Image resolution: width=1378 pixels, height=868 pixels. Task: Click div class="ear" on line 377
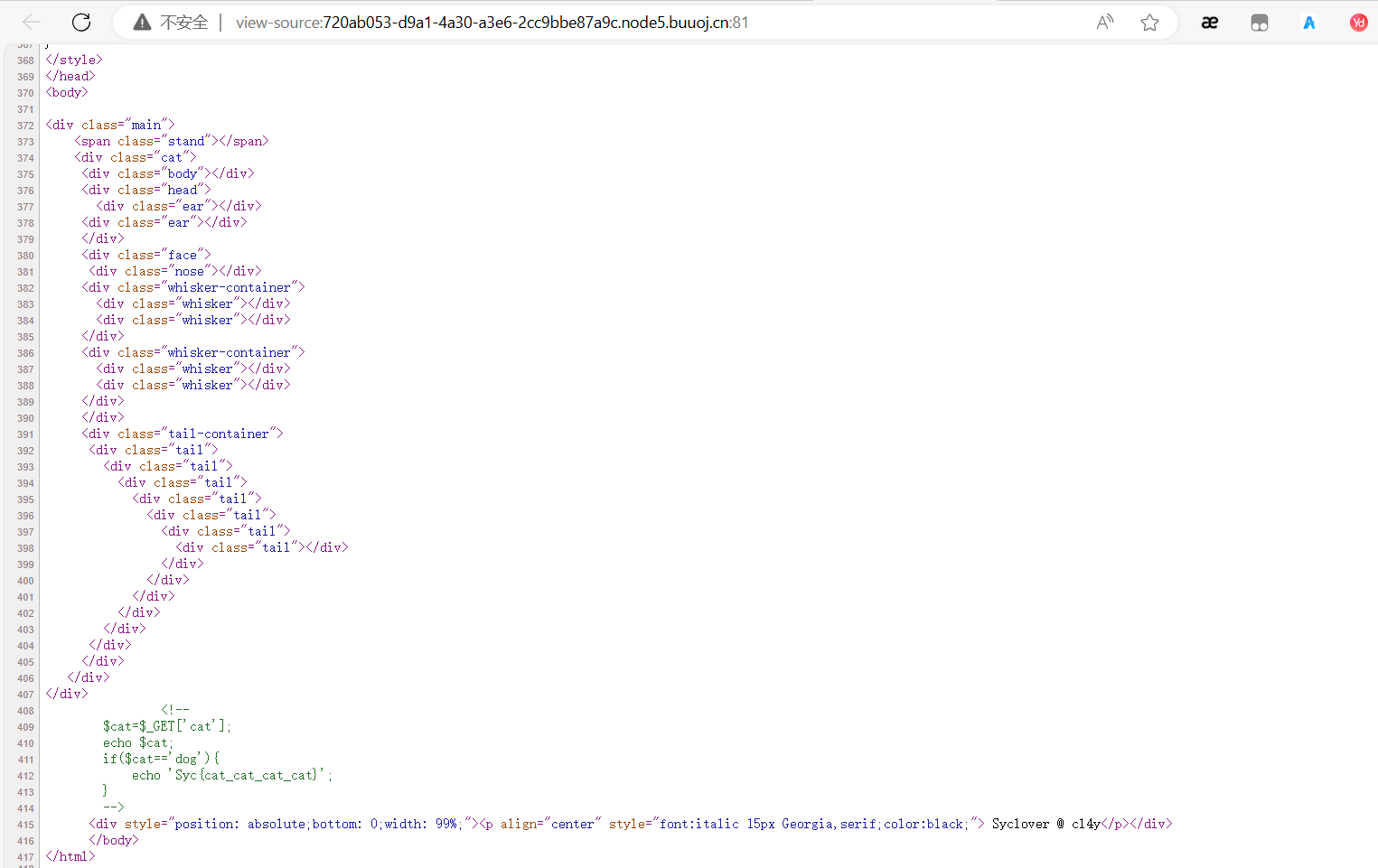(157, 207)
